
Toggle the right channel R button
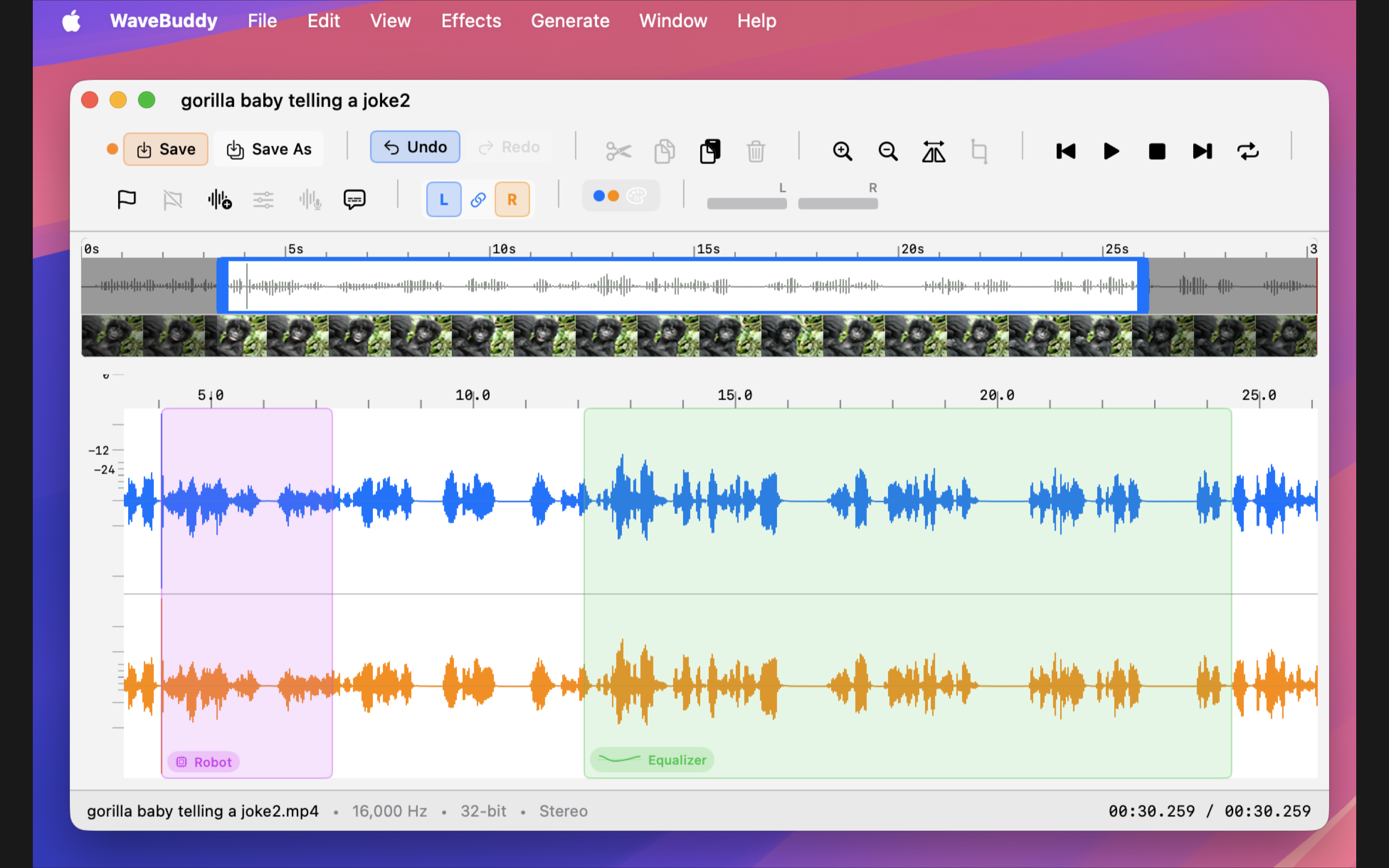point(512,199)
